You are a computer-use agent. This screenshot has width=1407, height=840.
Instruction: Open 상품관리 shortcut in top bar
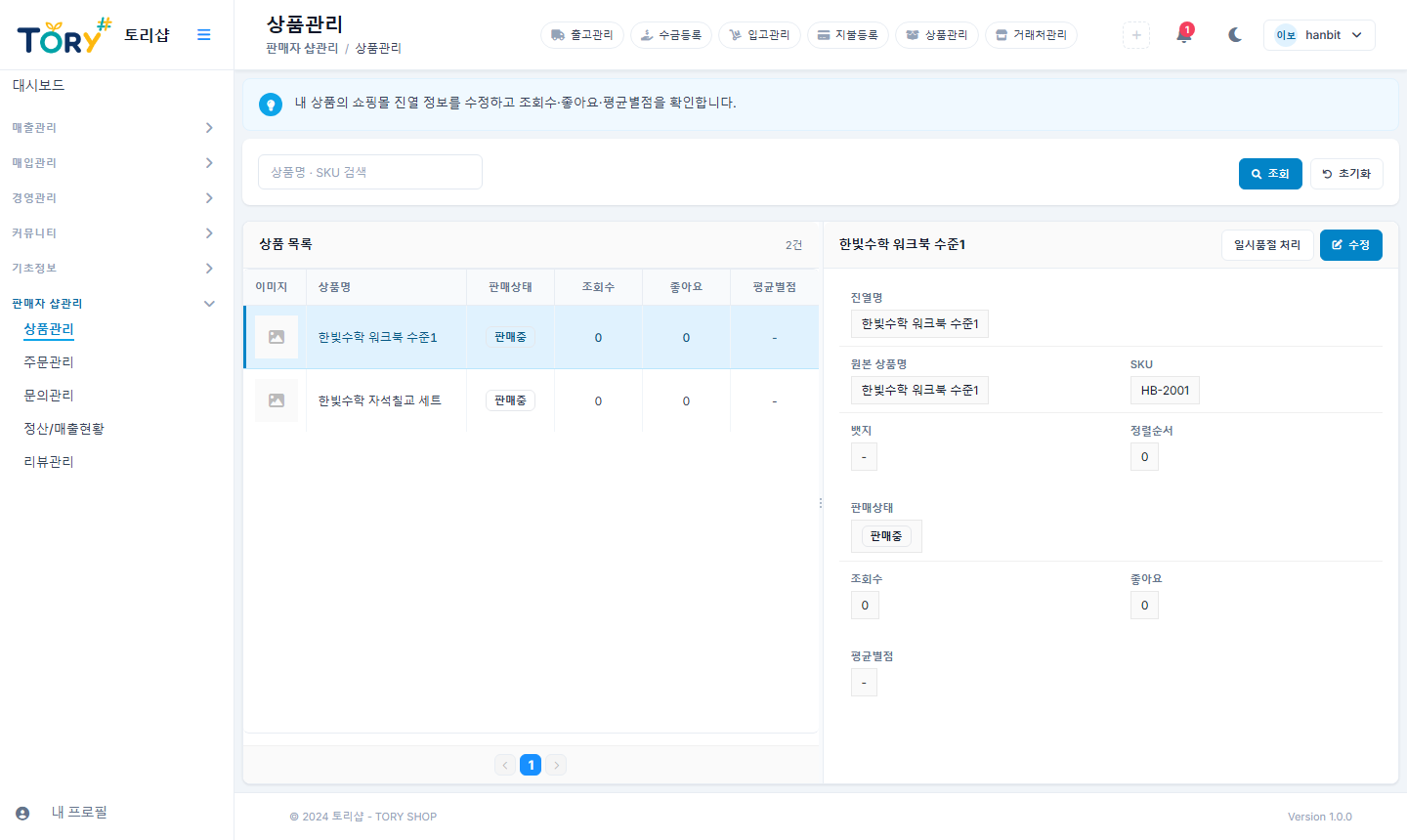click(937, 35)
